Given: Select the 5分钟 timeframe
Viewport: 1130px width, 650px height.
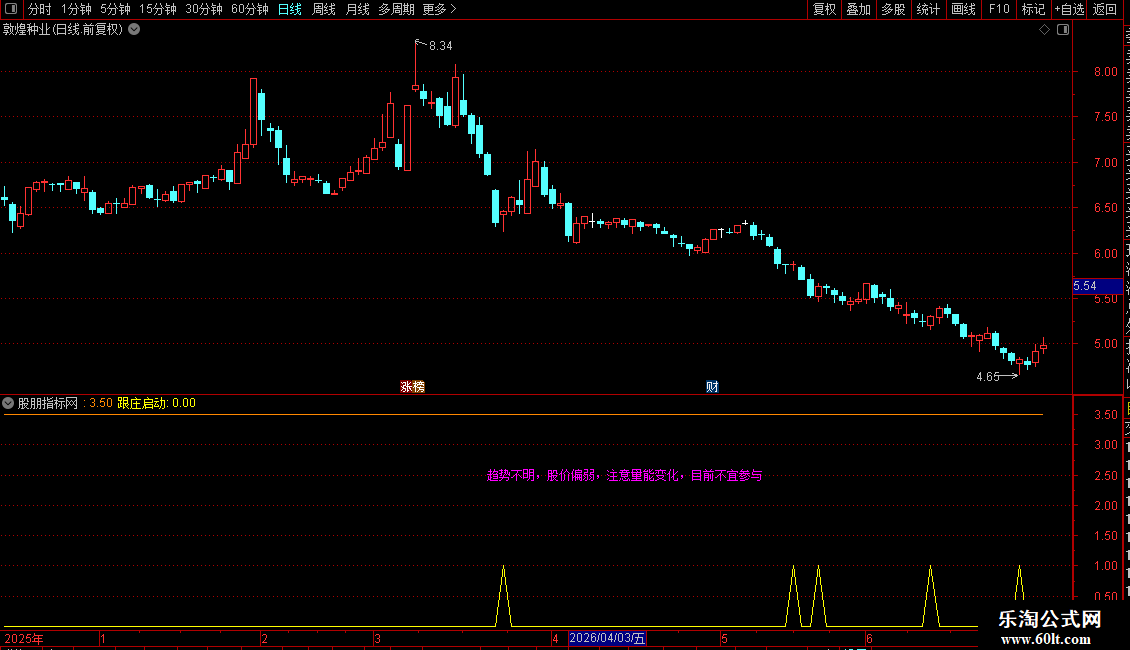Looking at the screenshot, I should pos(115,9).
